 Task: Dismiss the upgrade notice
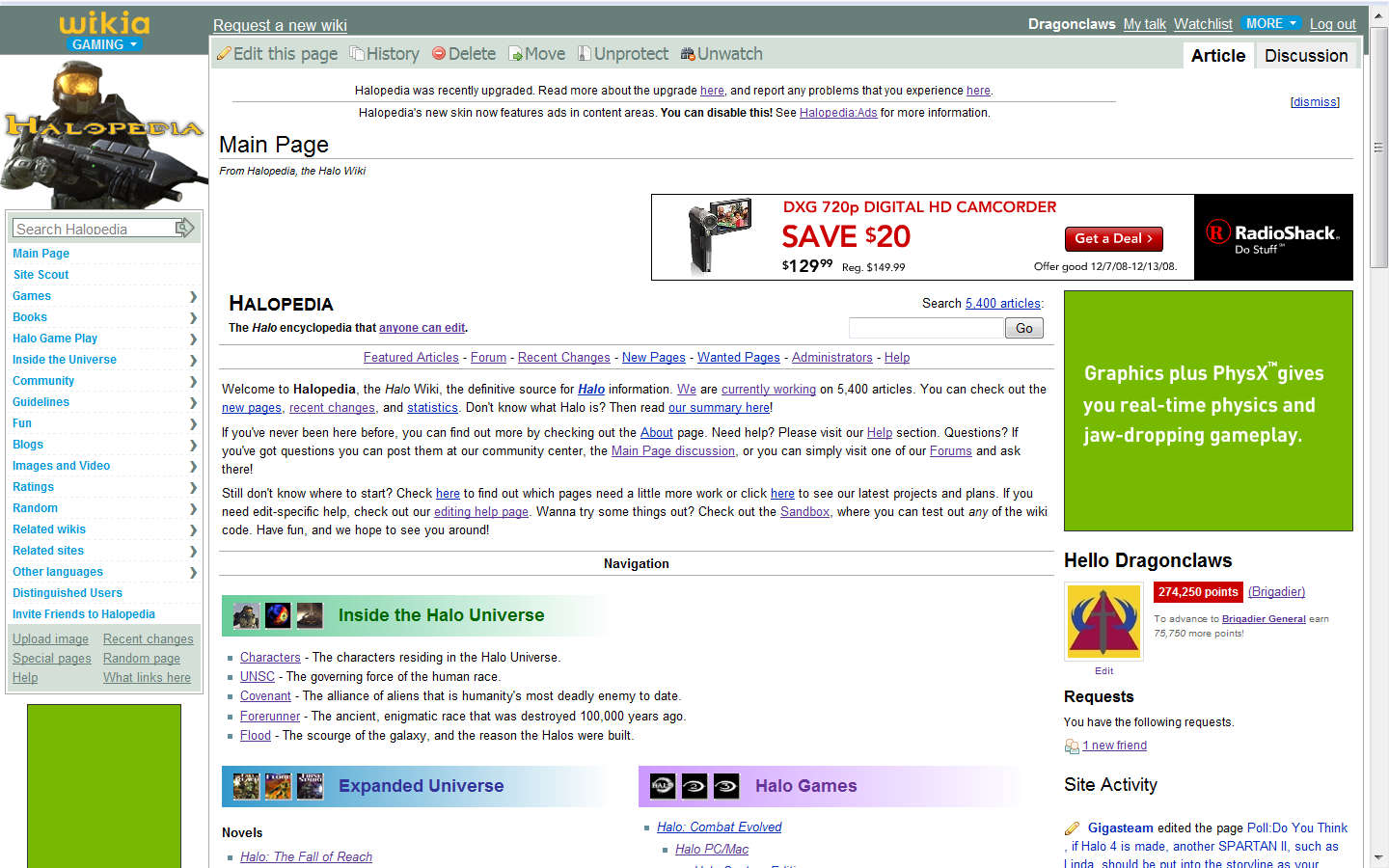click(1315, 102)
